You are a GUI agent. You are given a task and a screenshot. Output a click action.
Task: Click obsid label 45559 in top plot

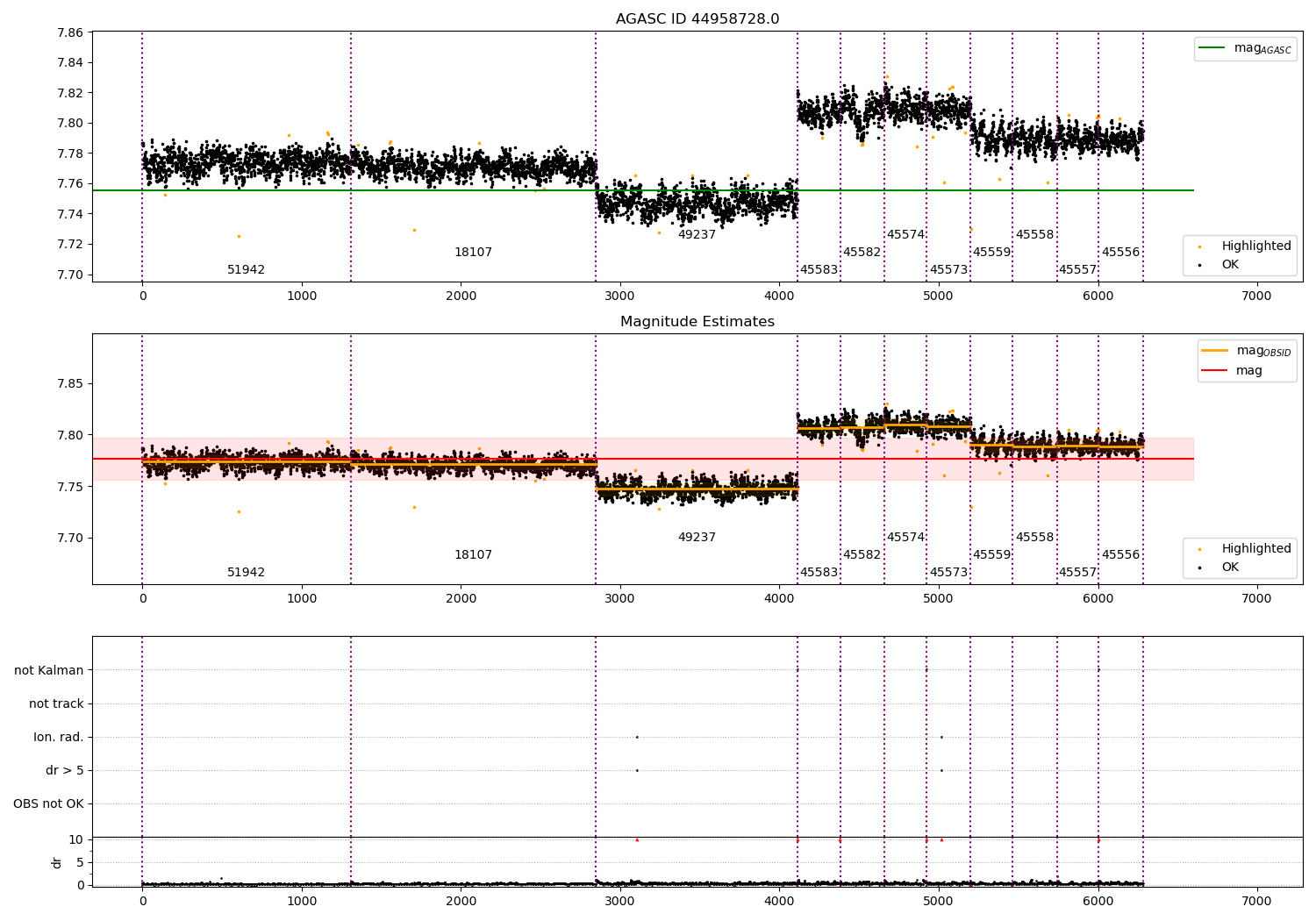[991, 253]
